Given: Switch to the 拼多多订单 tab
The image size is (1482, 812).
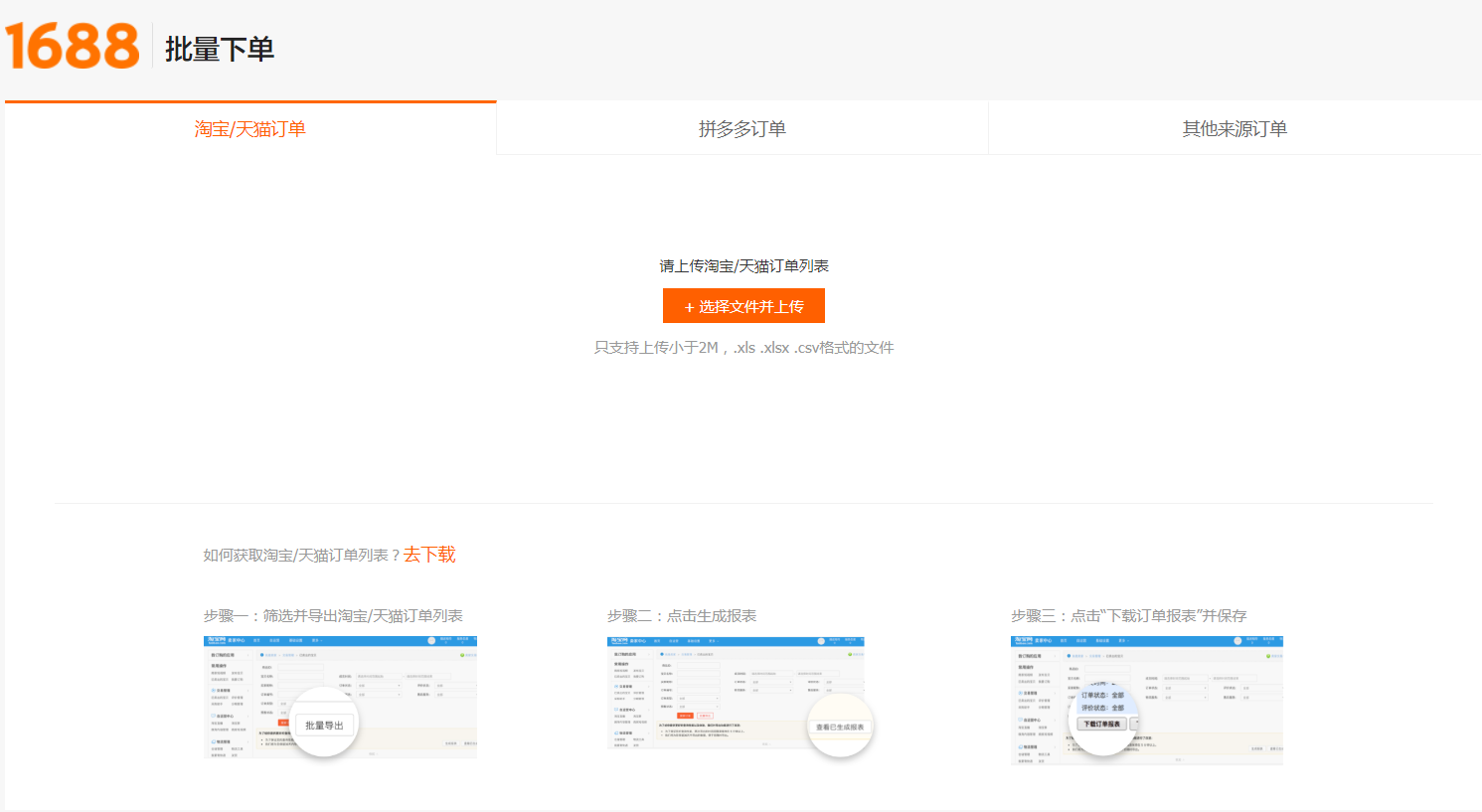Looking at the screenshot, I should pyautogui.click(x=742, y=128).
